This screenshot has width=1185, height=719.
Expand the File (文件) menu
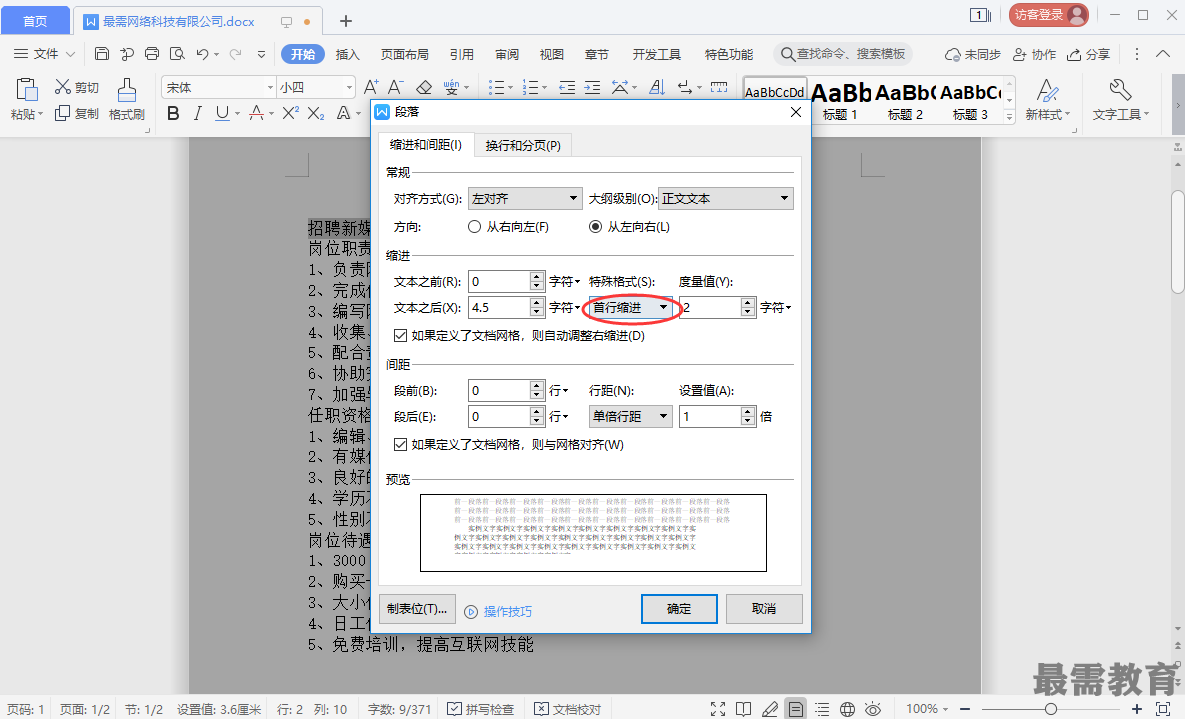click(45, 54)
